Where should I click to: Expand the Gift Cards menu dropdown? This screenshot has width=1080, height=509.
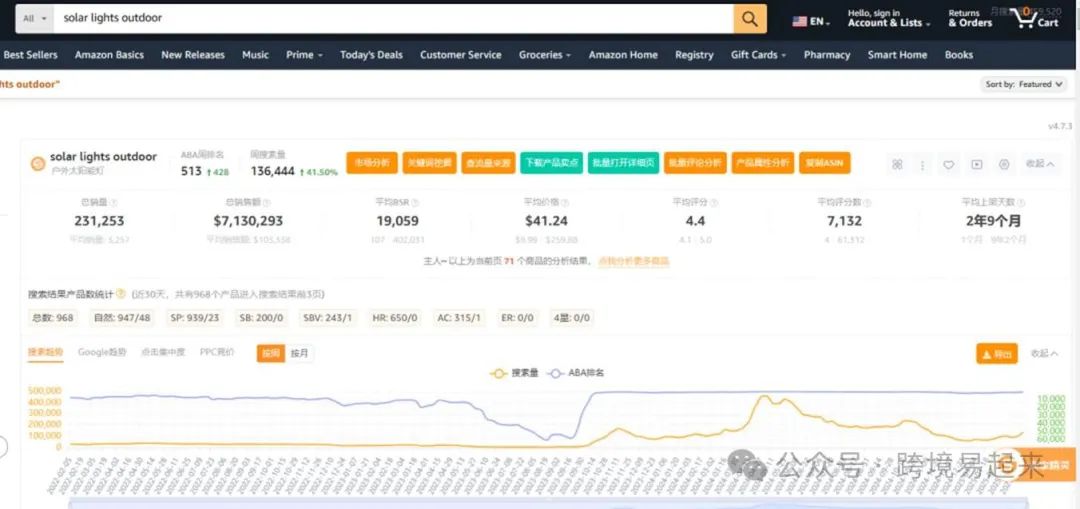[x=758, y=55]
